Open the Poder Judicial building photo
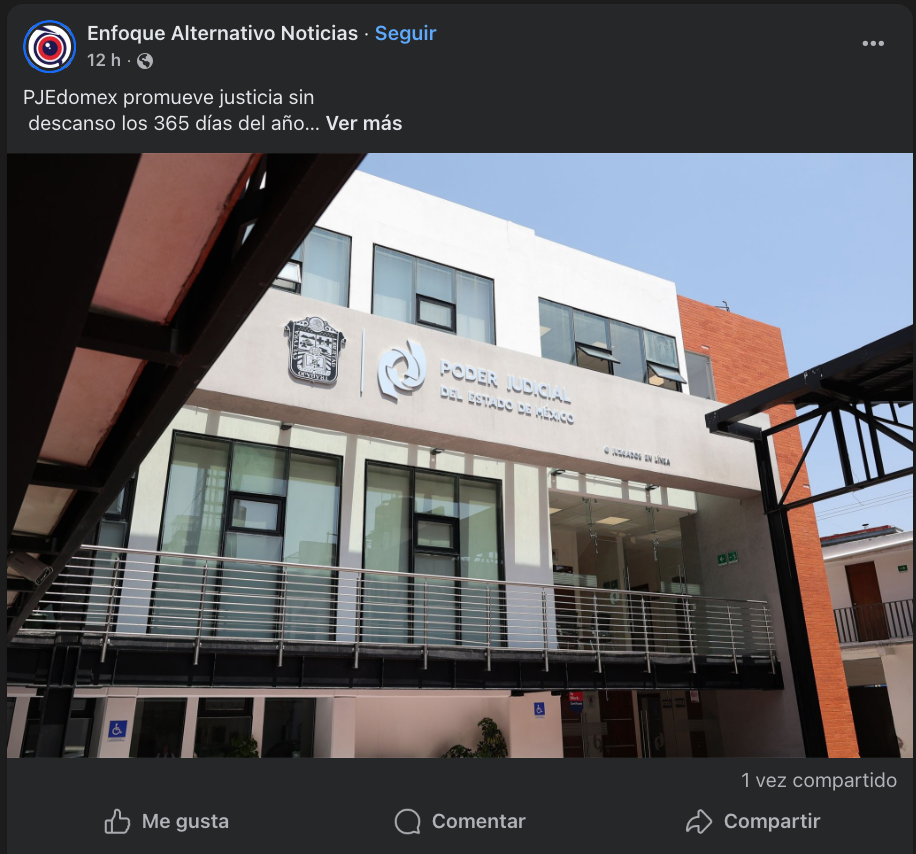 (x=460, y=456)
